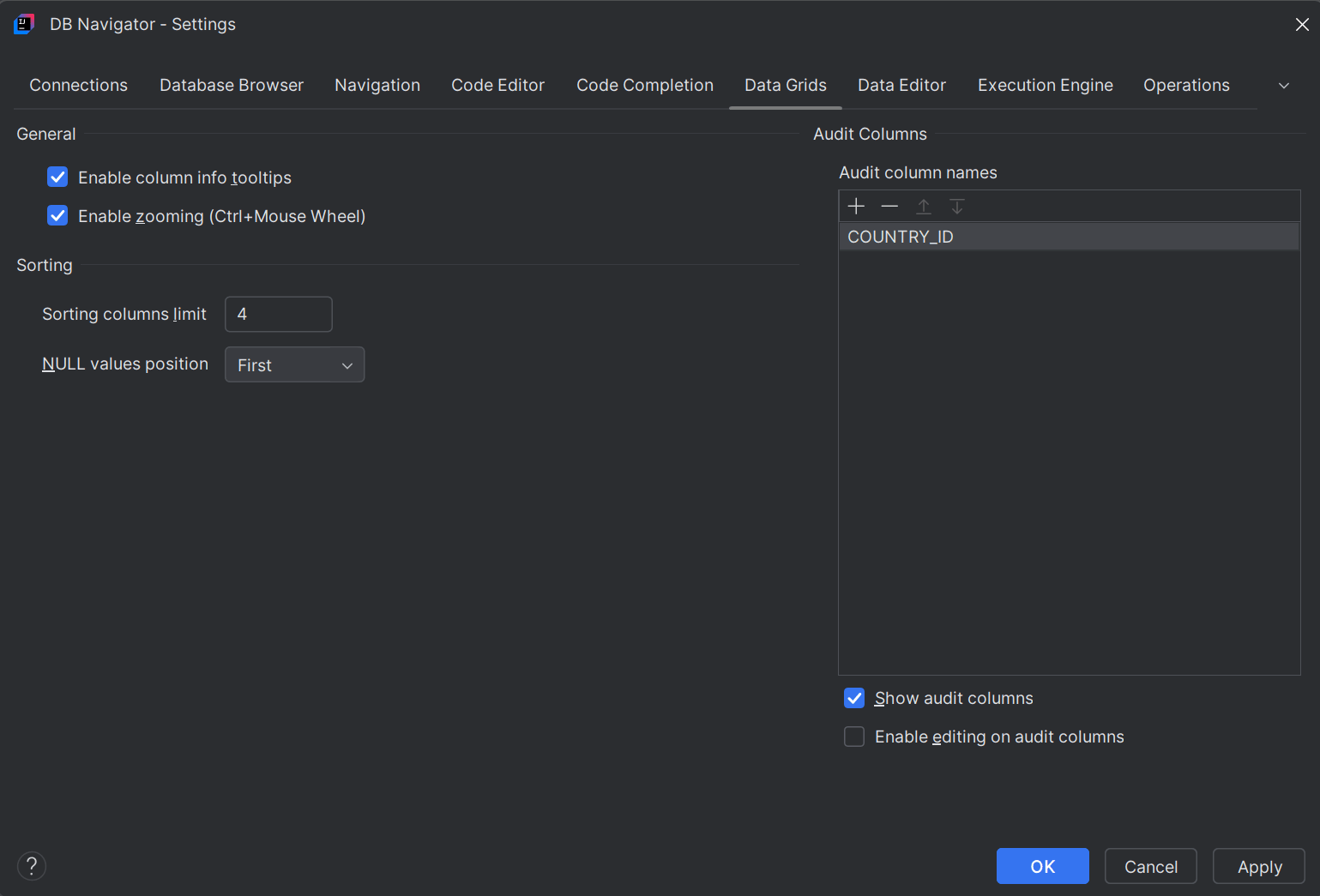Open the help question mark button
This screenshot has height=896, width=1320.
pos(32,866)
